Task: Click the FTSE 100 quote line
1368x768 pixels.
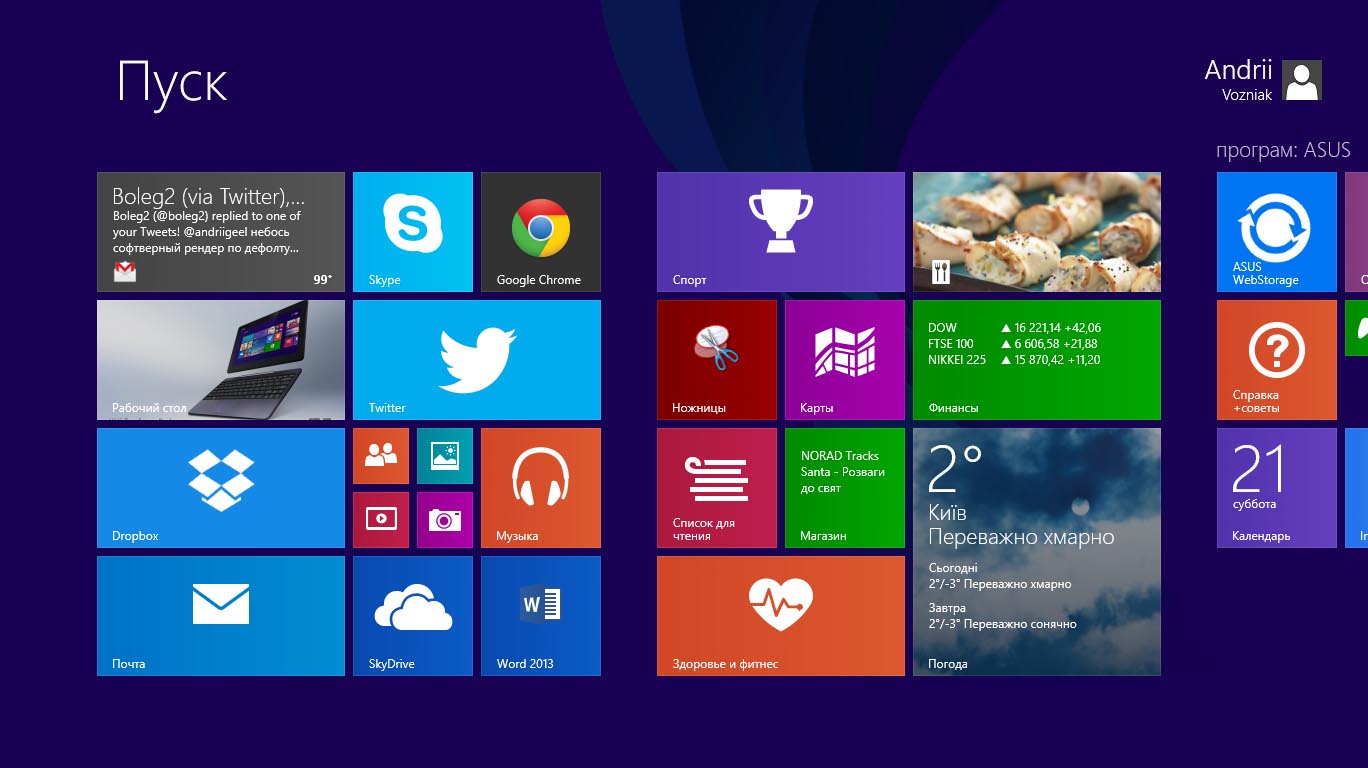Action: [x=1013, y=344]
